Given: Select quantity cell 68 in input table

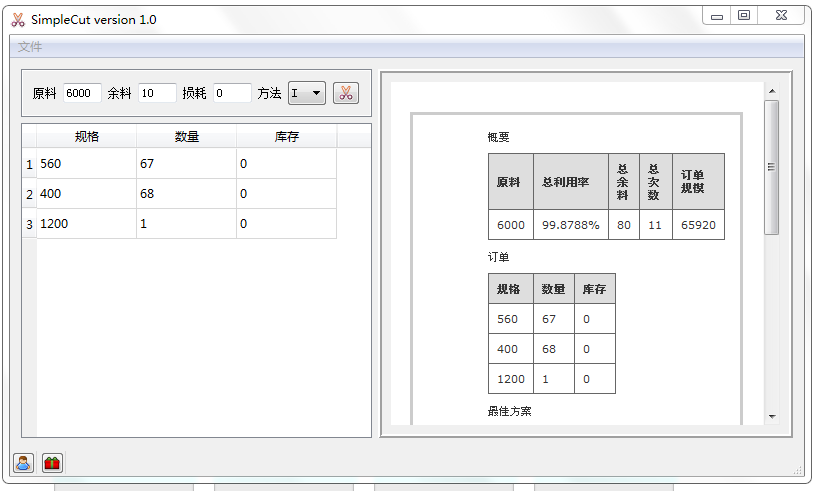Looking at the screenshot, I should pyautogui.click(x=186, y=194).
